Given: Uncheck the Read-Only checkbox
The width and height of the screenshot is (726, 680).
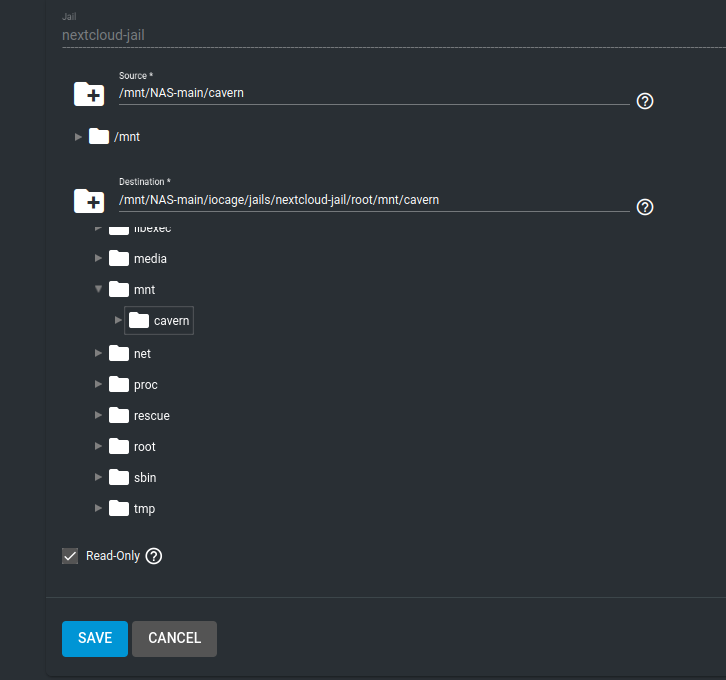Looking at the screenshot, I should (70, 556).
